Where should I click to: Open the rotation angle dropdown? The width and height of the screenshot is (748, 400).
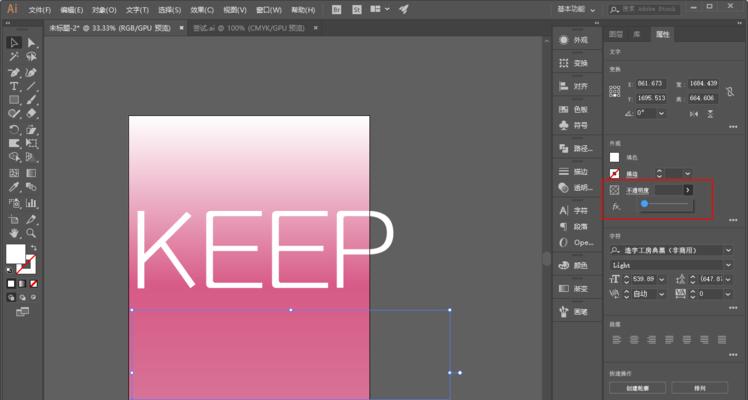click(x=661, y=113)
